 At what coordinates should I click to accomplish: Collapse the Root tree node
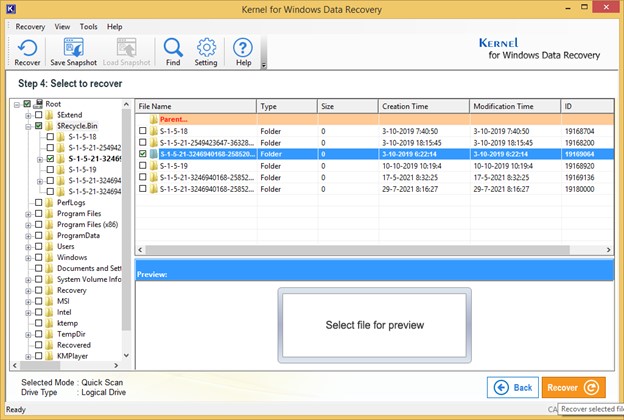pos(17,105)
